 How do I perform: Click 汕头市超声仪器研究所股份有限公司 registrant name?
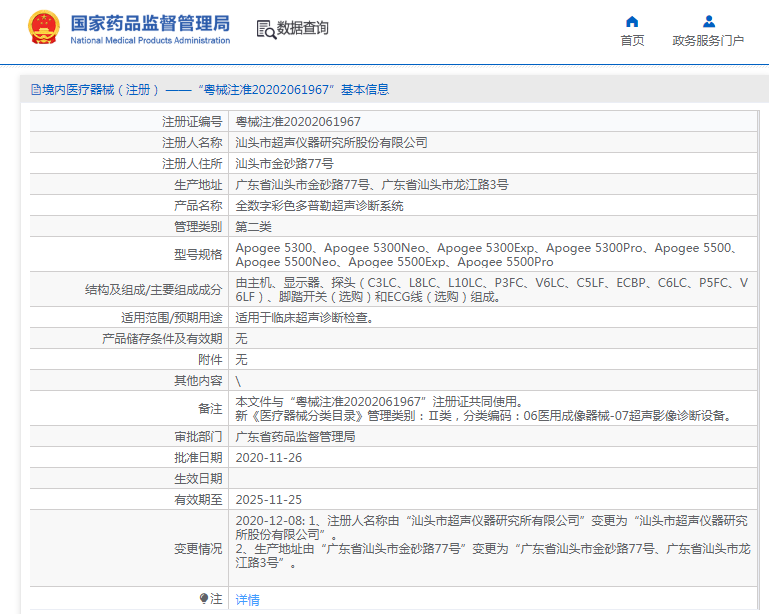tap(332, 143)
